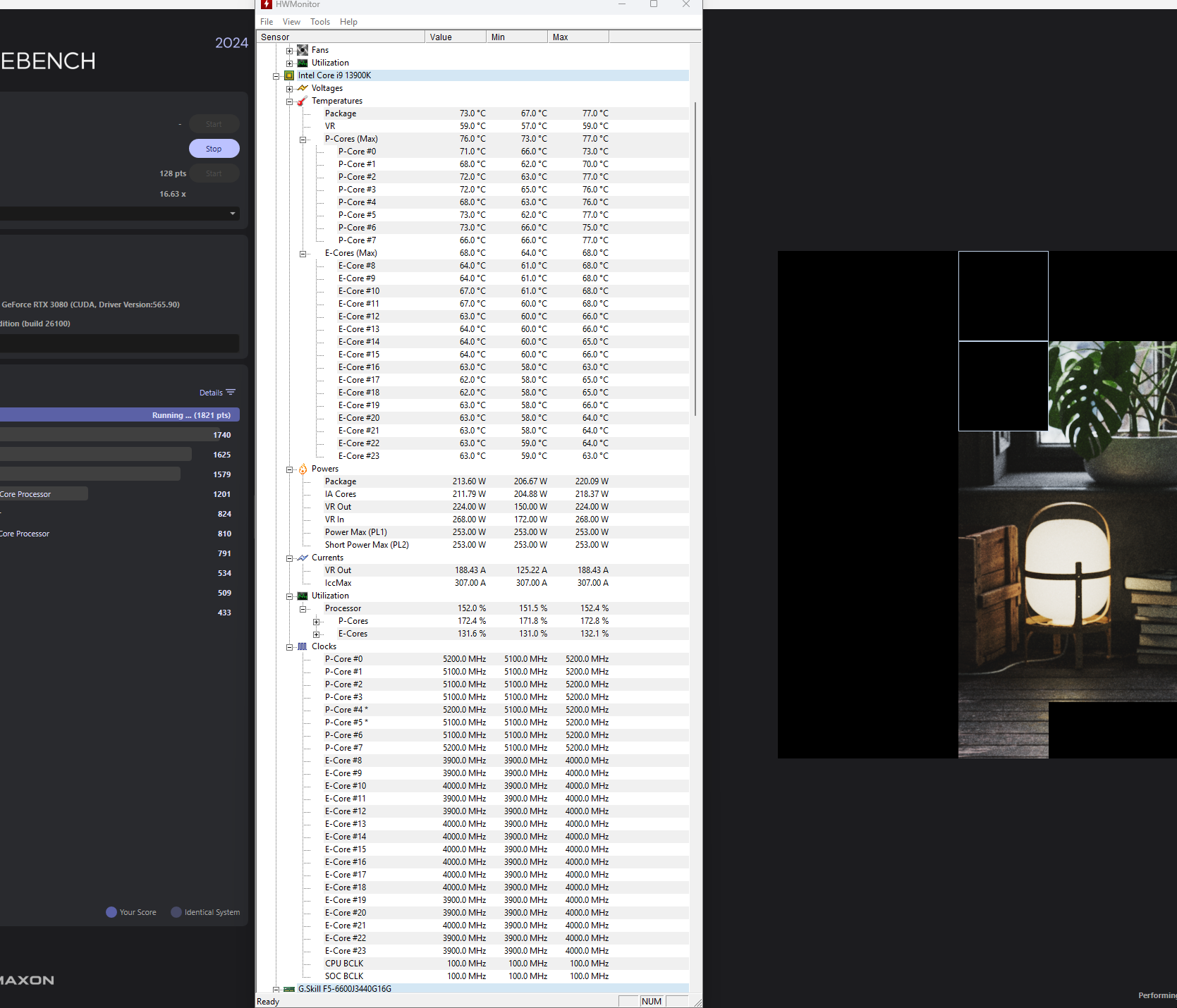Viewport: 1177px width, 1008px height.
Task: Click the Min column header
Action: [x=517, y=37]
